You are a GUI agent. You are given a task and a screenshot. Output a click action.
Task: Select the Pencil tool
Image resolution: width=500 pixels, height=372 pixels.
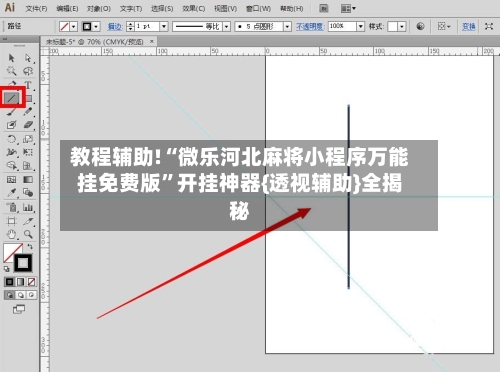[28, 112]
